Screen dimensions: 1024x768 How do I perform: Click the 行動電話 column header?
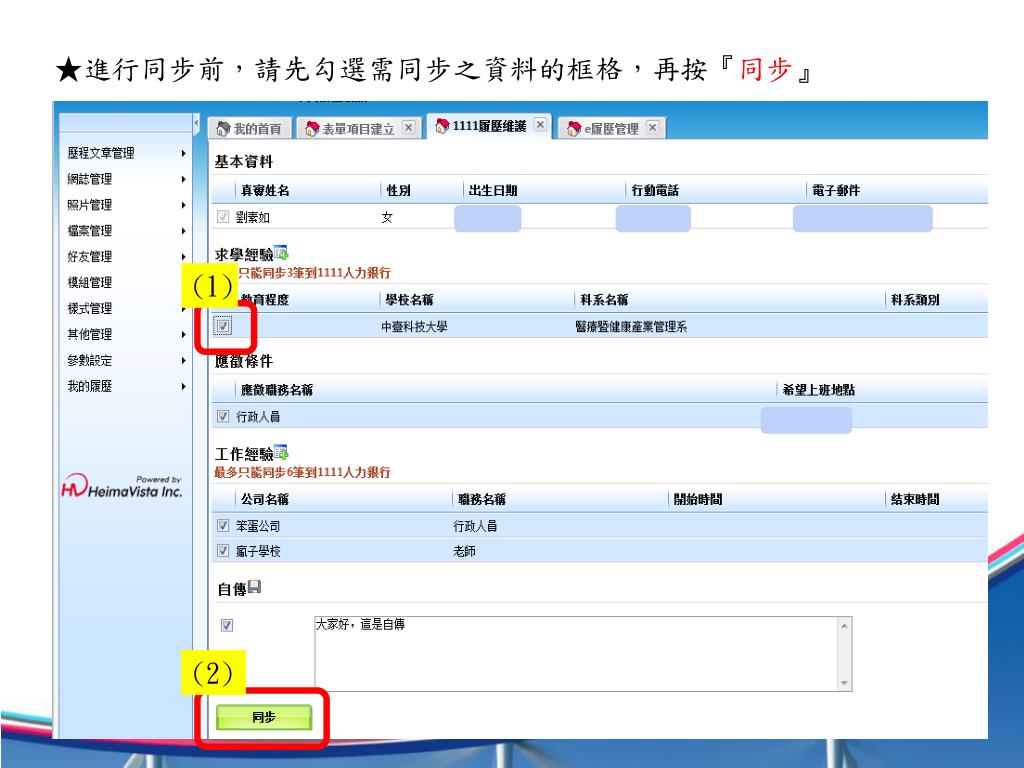tap(655, 190)
